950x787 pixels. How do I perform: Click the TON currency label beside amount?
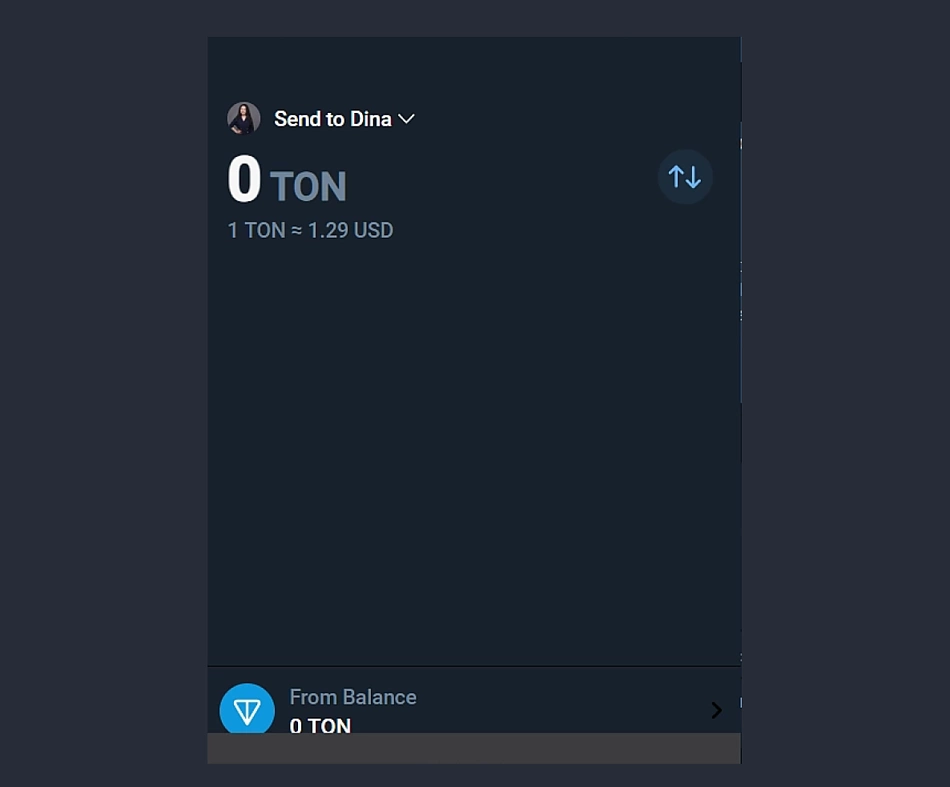[x=308, y=186]
